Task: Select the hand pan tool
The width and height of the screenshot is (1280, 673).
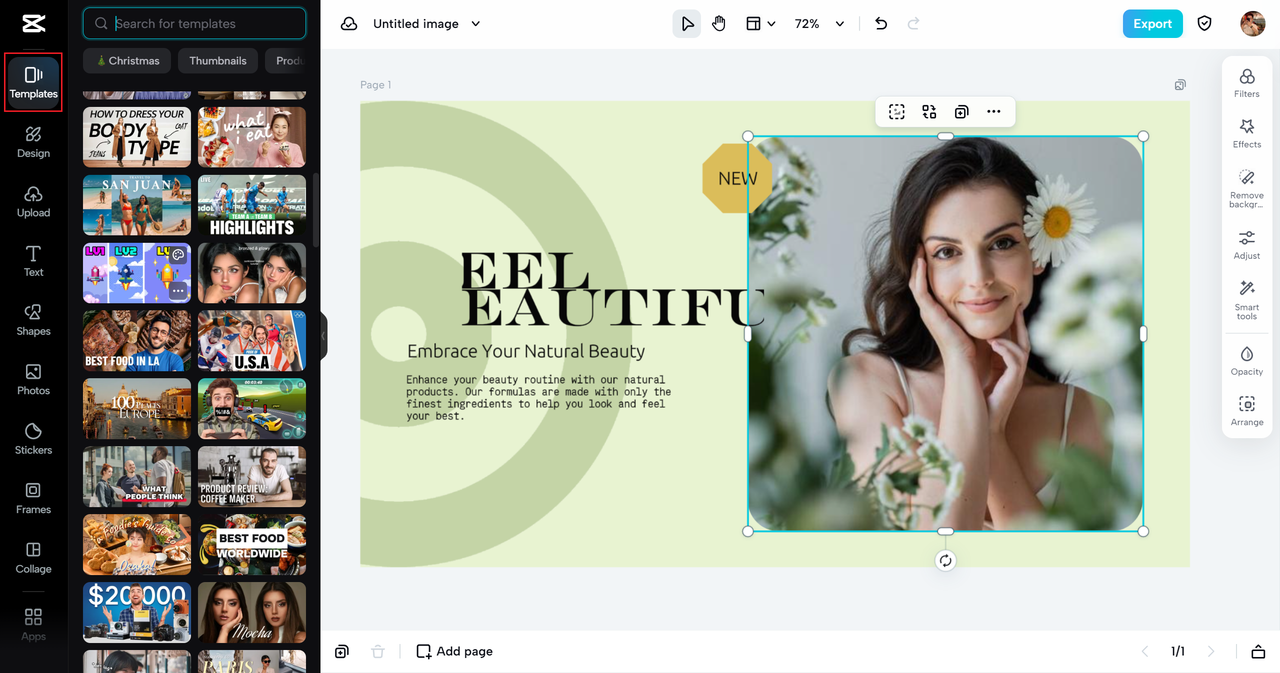Action: [x=719, y=24]
